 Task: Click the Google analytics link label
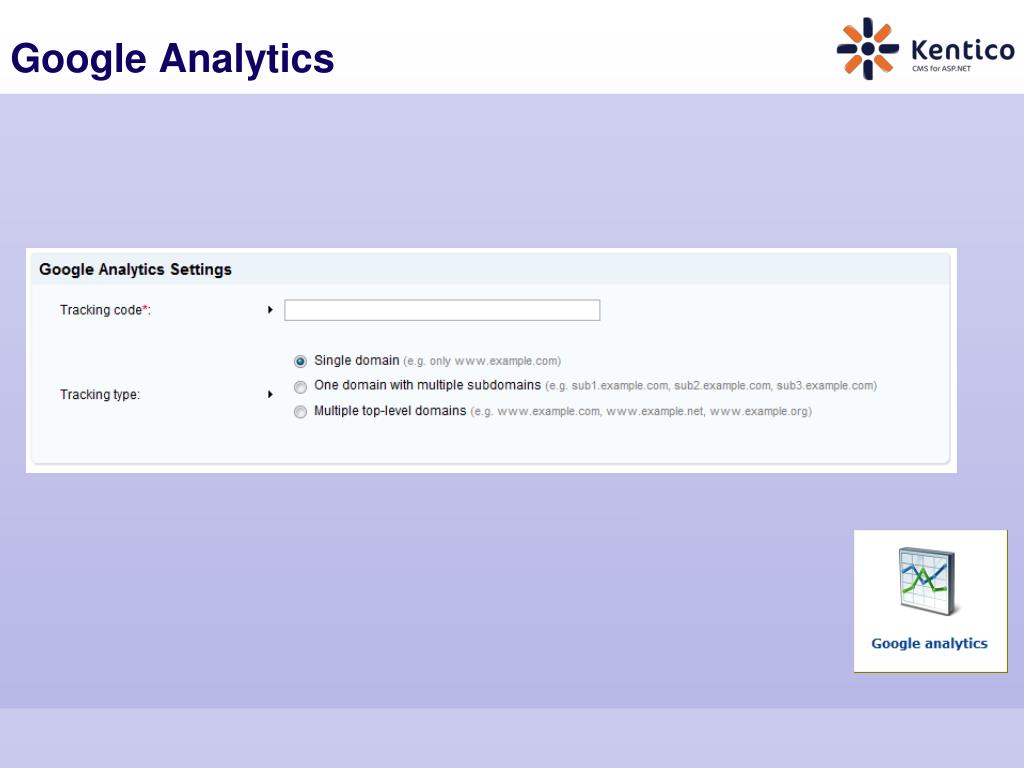click(929, 643)
